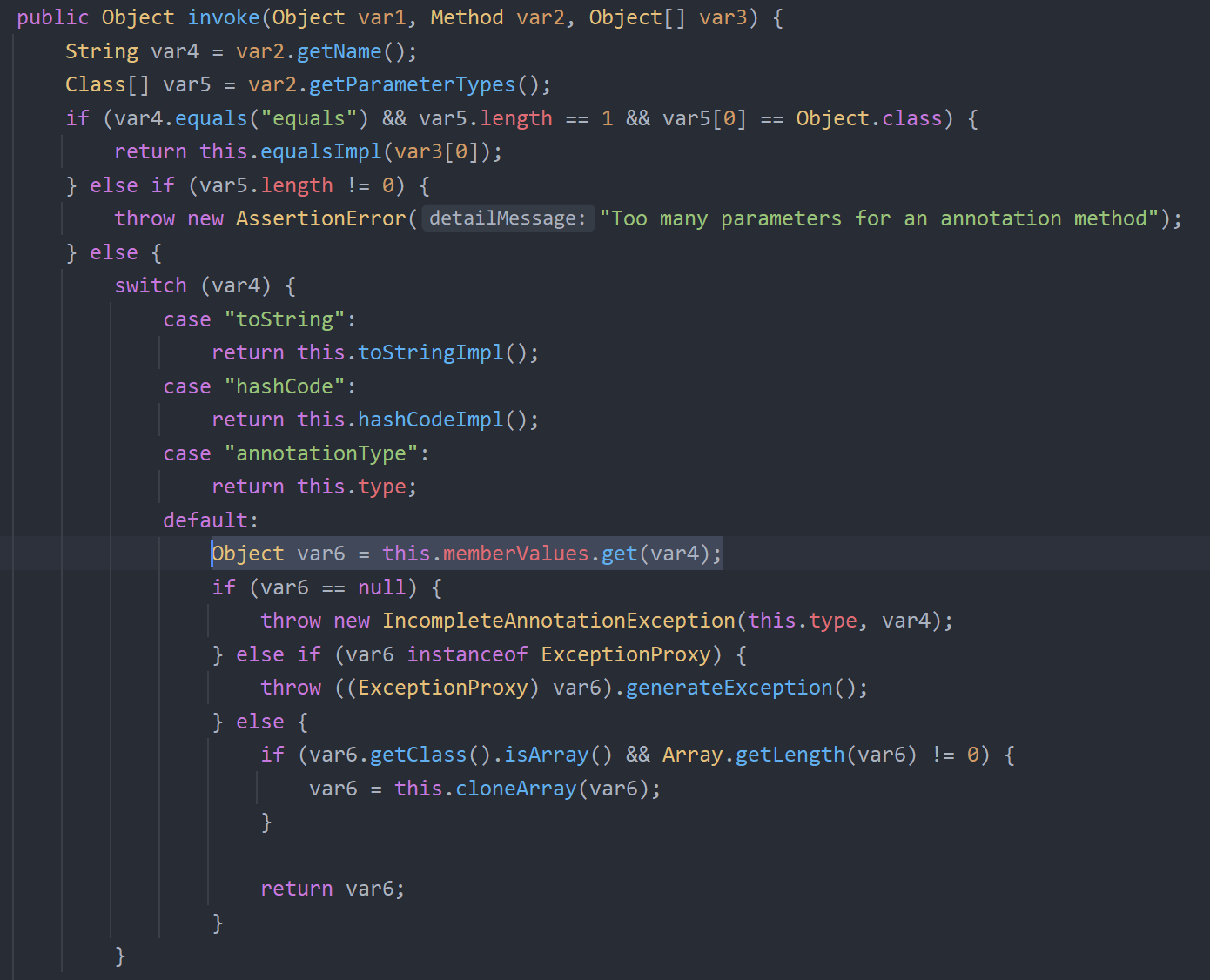This screenshot has width=1210, height=980.
Task: Click the "toString" case string
Action: pyautogui.click(x=285, y=319)
